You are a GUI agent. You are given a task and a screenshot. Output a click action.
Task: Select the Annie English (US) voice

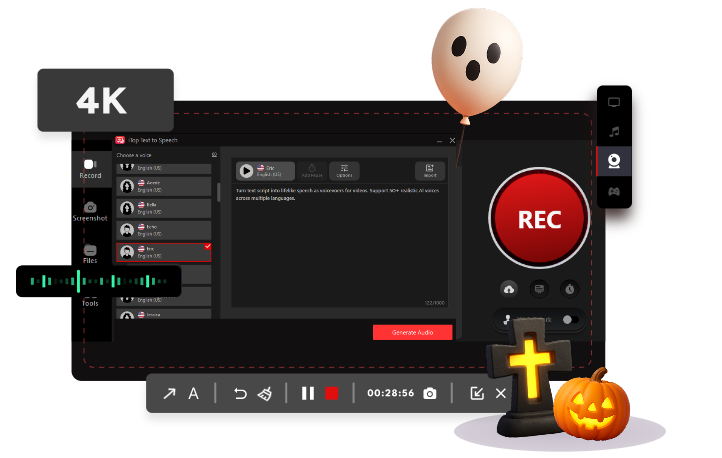tap(164, 186)
